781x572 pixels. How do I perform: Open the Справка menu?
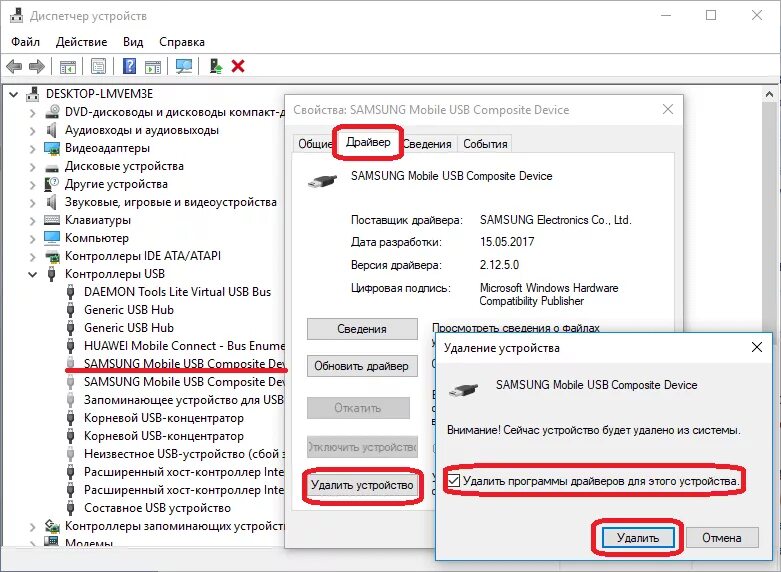(x=182, y=42)
